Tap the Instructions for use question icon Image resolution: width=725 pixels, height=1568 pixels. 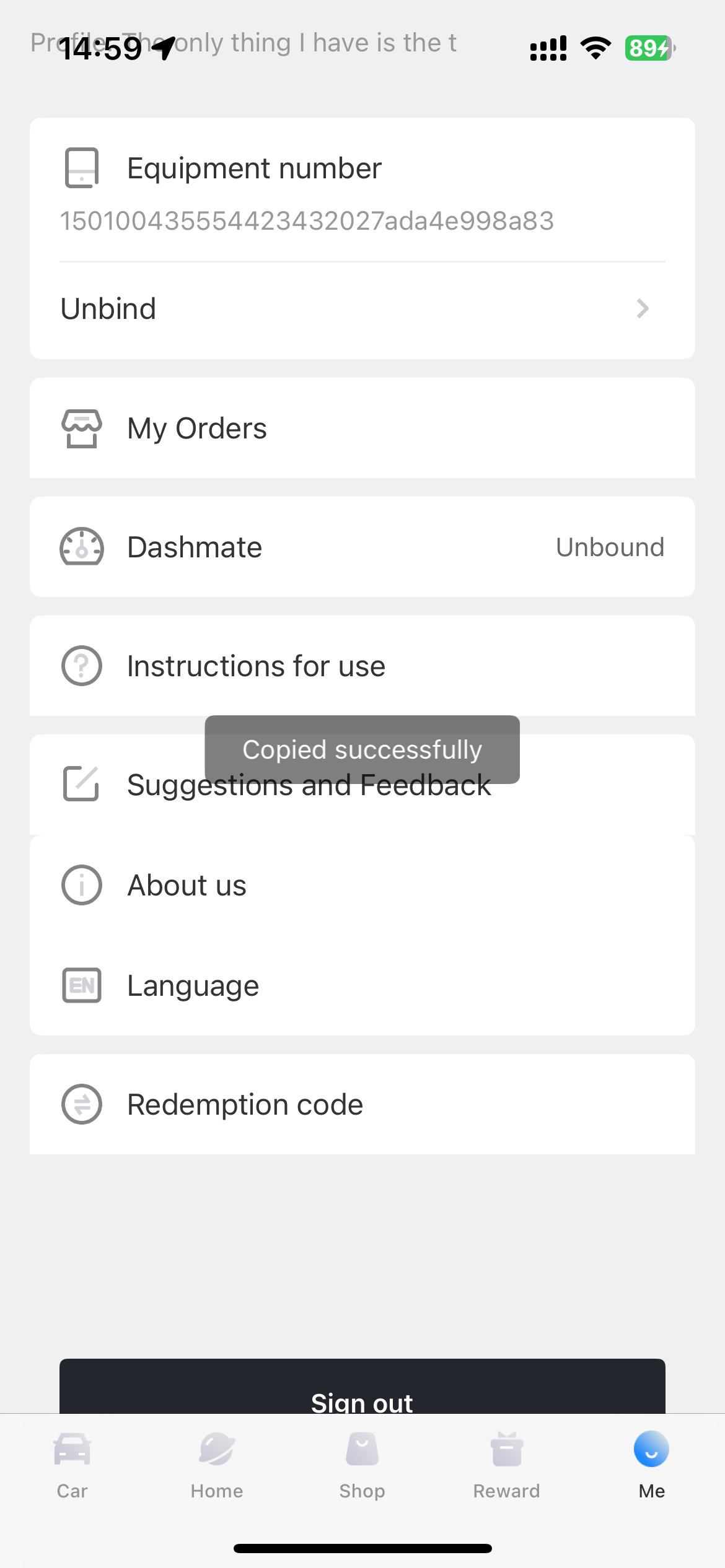pyautogui.click(x=82, y=666)
